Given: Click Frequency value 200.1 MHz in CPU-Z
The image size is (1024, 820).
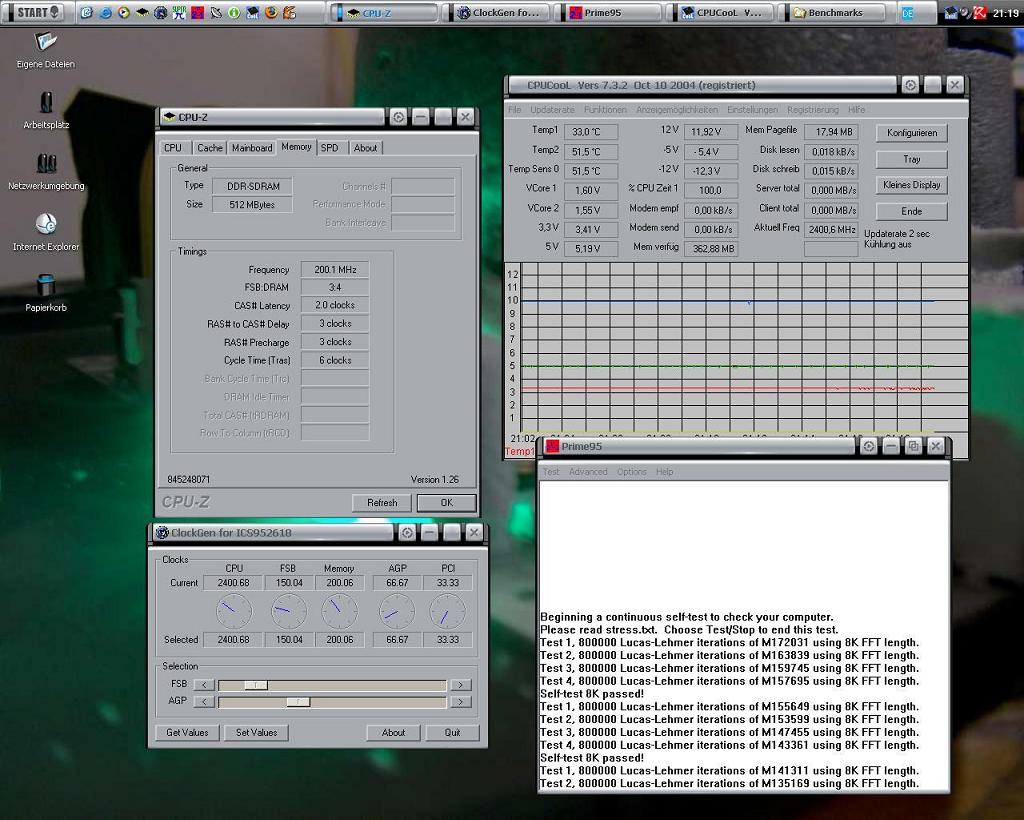Looking at the screenshot, I should (x=335, y=270).
